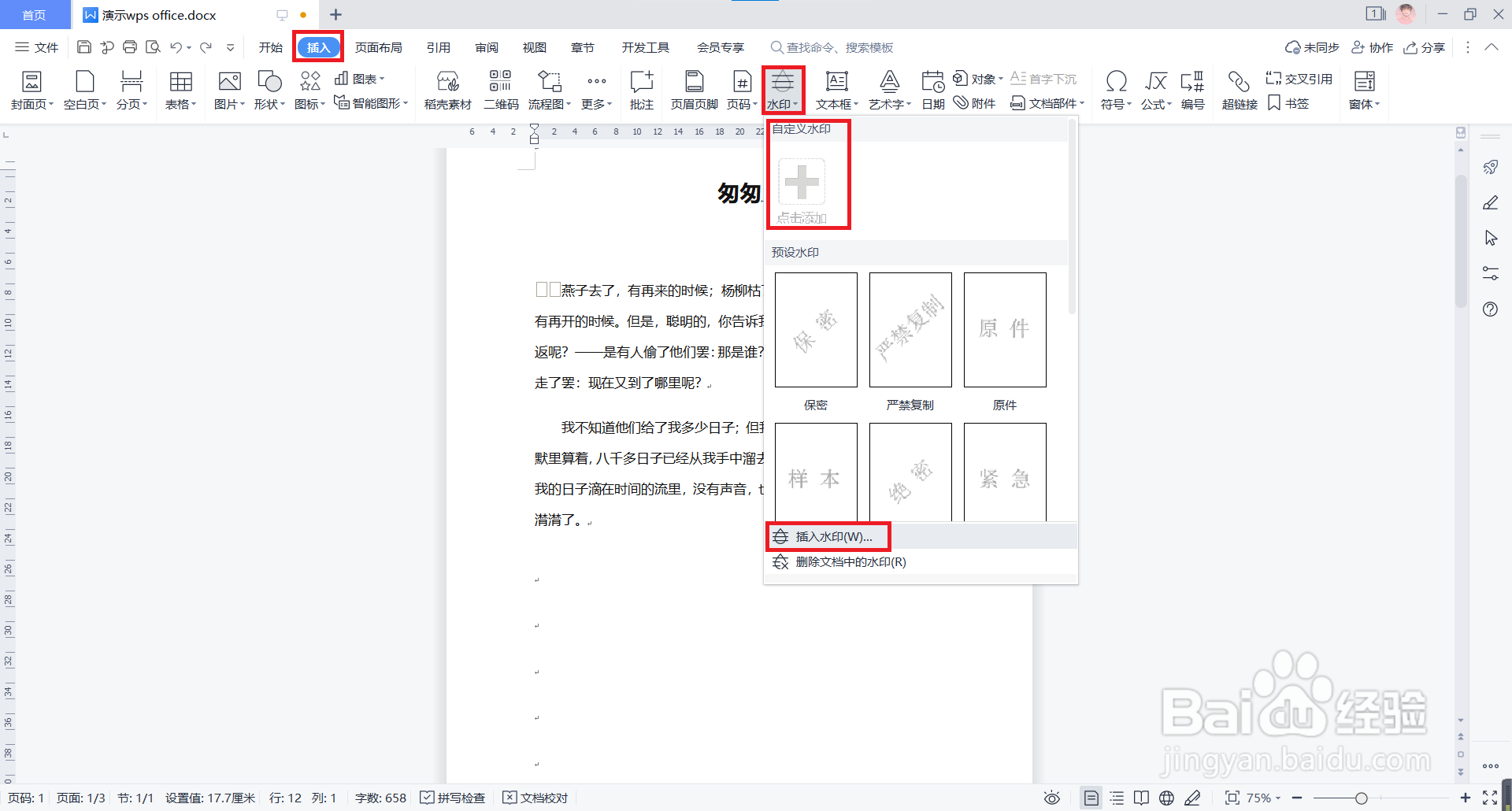The image size is (1512, 811).
Task: Toggle the 拼写检查 spell check option
Action: pos(452,798)
